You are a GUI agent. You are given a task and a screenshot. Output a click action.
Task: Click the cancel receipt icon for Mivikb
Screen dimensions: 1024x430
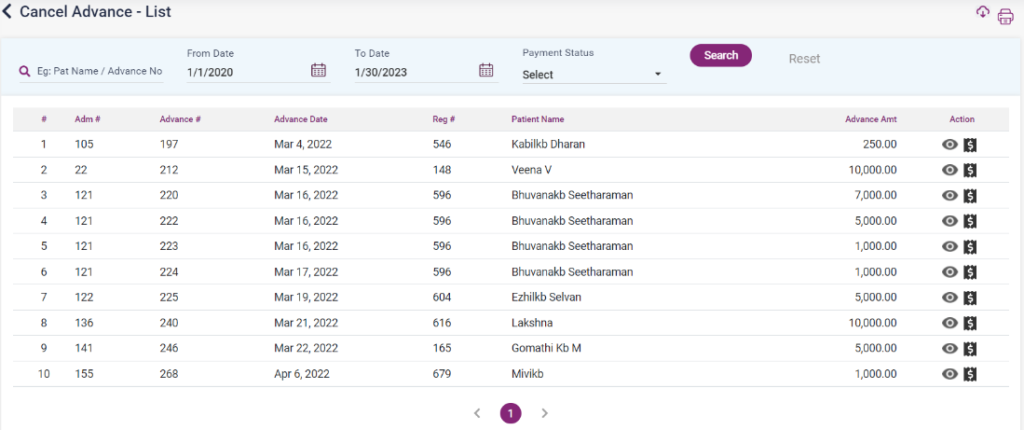pos(970,374)
